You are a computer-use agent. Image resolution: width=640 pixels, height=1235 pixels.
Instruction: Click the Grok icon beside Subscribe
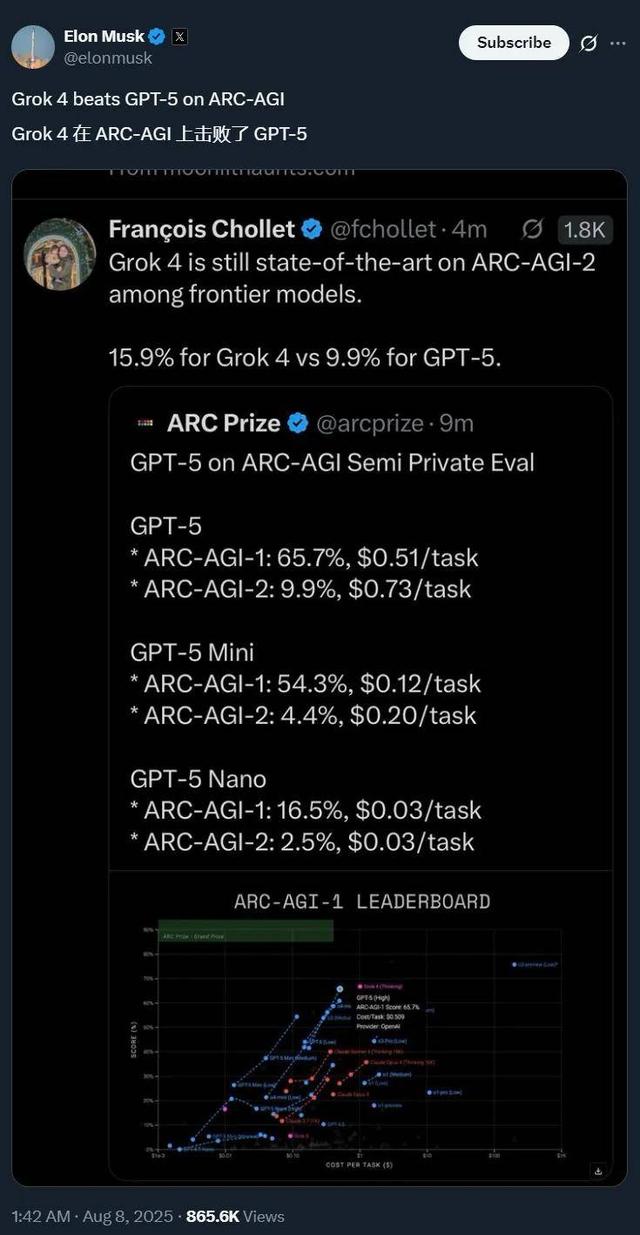click(x=589, y=43)
